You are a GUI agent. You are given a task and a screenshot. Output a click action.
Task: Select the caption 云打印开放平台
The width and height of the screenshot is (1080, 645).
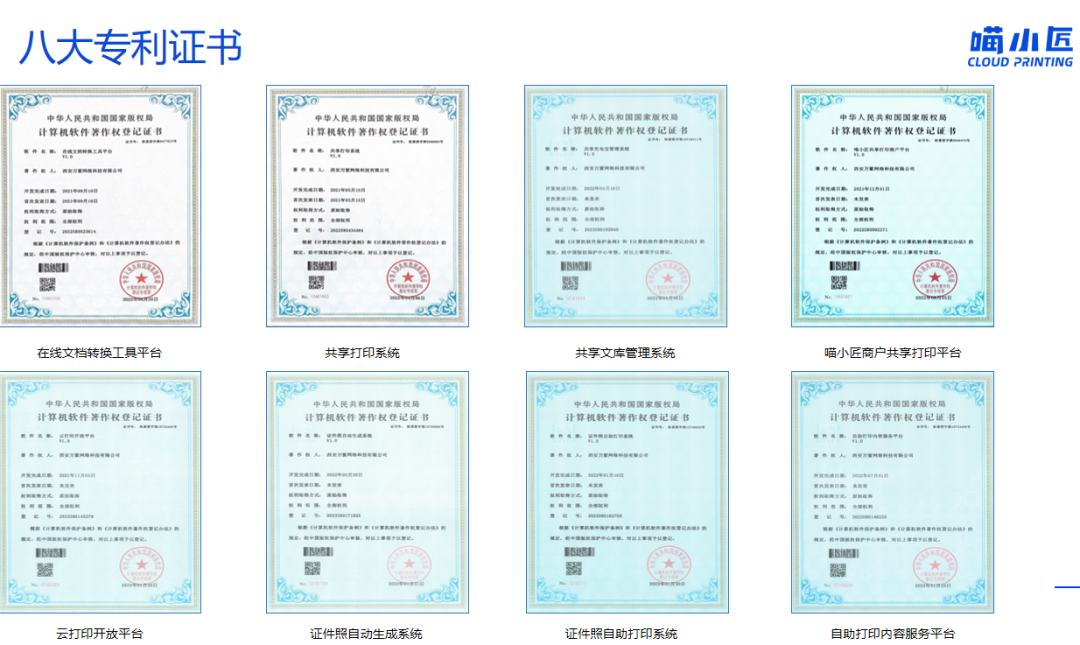(100, 633)
